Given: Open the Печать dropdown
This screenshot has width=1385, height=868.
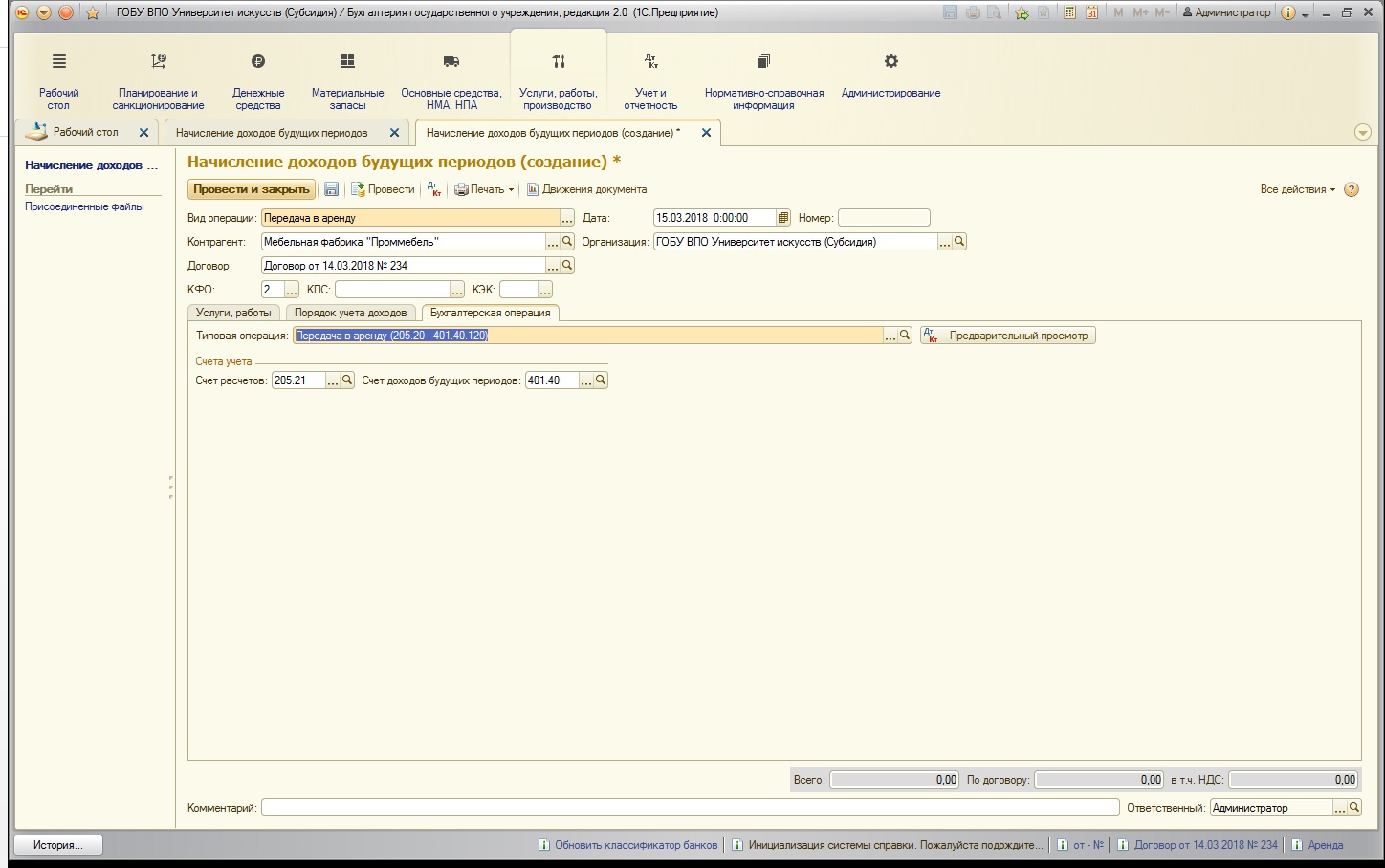Looking at the screenshot, I should point(484,189).
